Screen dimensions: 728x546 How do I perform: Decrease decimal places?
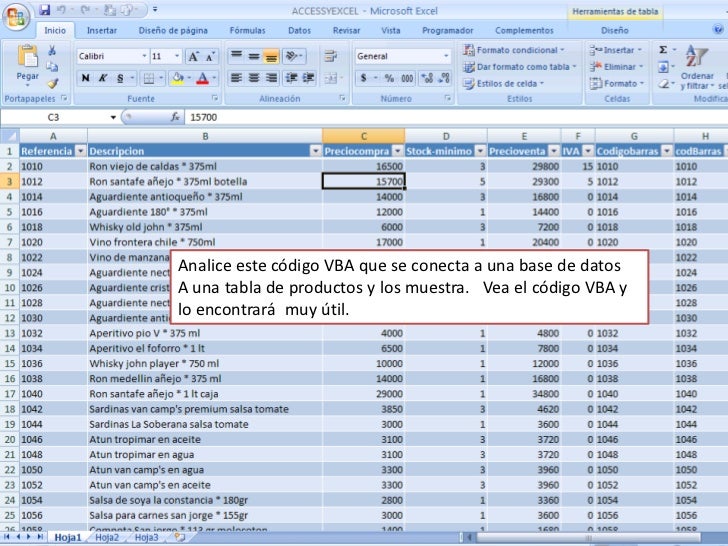[444, 78]
